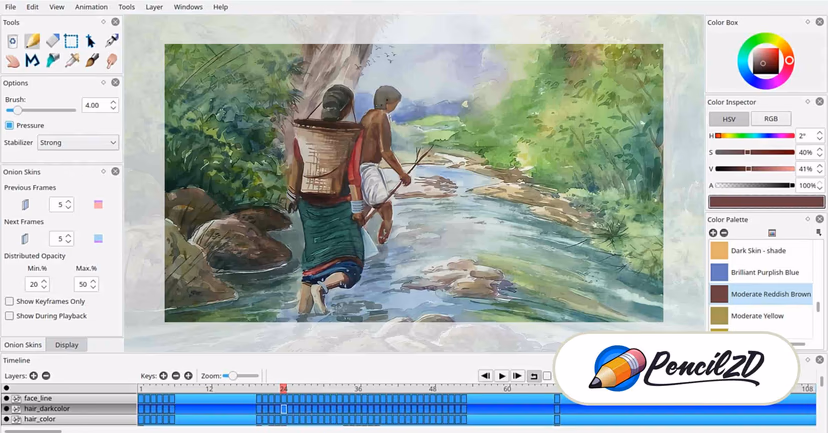
Task: Open the Windows menu
Action: click(x=188, y=7)
